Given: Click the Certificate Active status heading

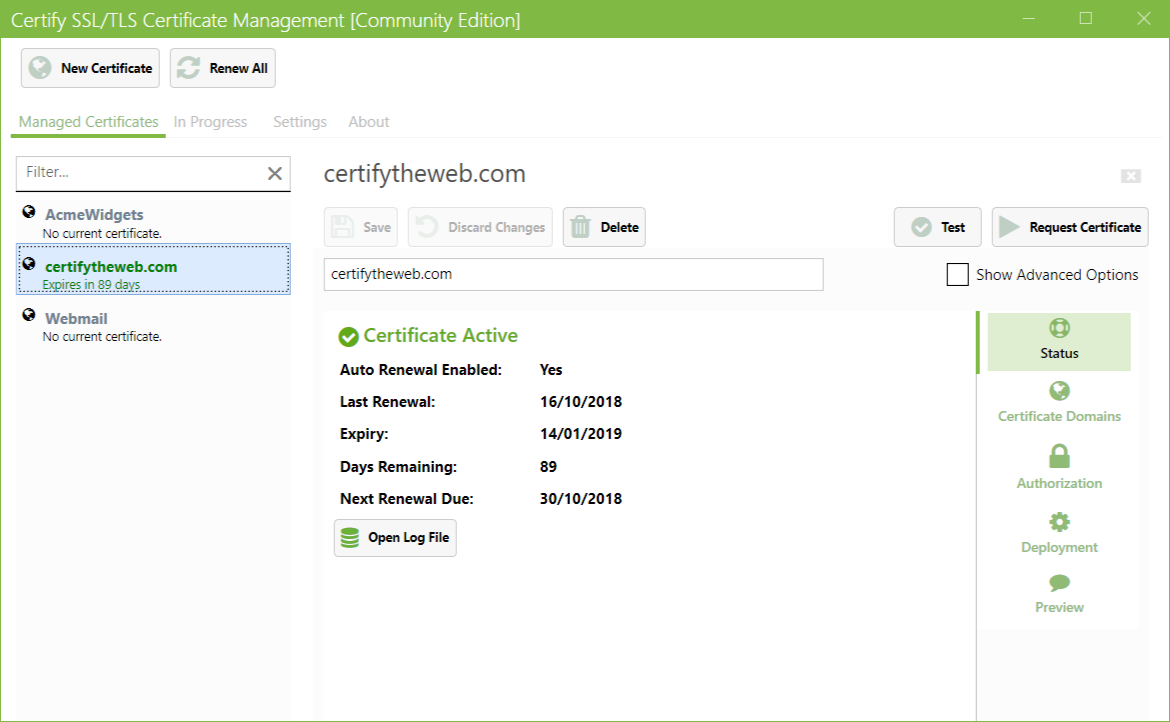Looking at the screenshot, I should tap(440, 336).
